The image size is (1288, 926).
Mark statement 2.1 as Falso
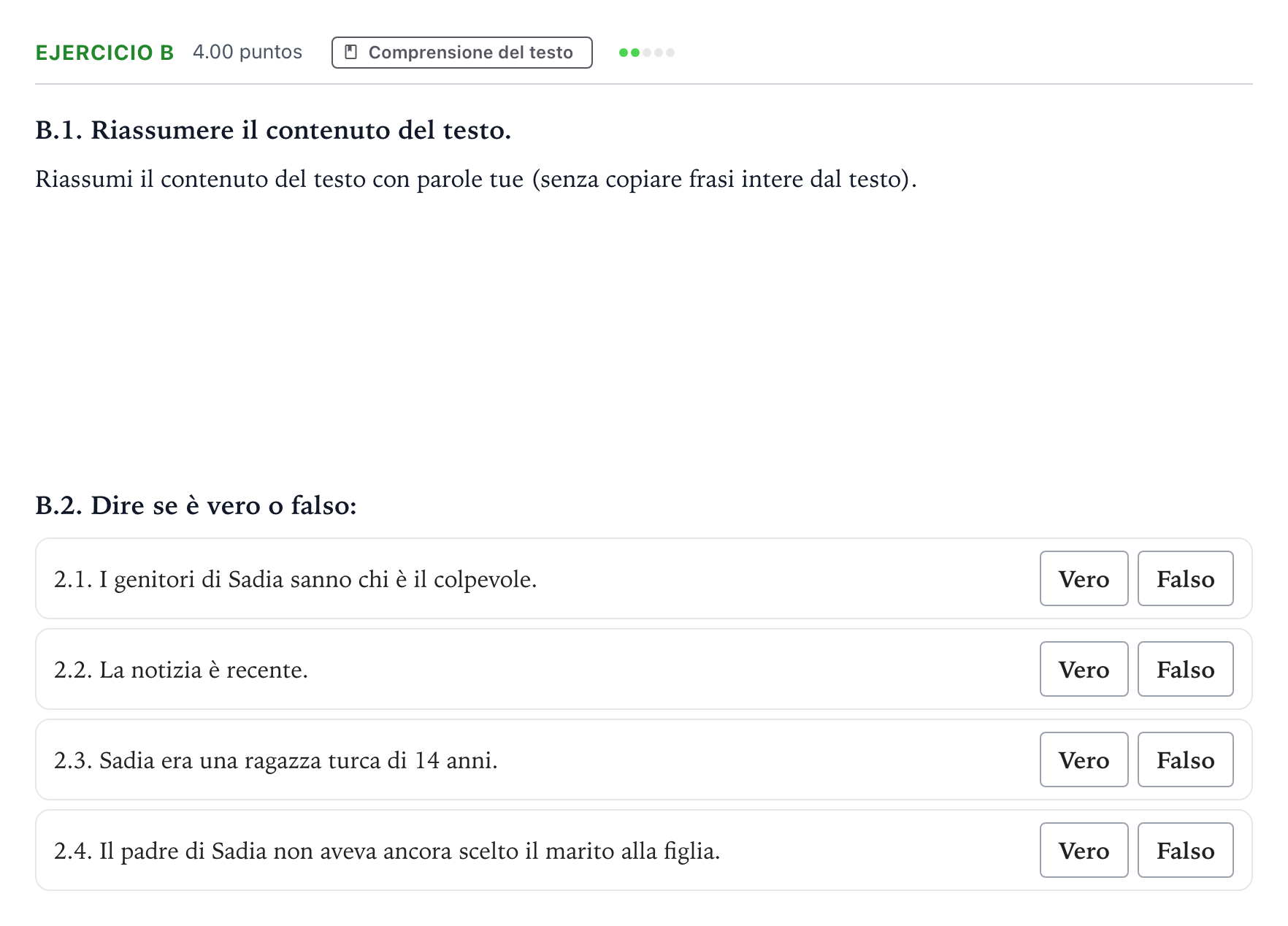coord(1185,578)
